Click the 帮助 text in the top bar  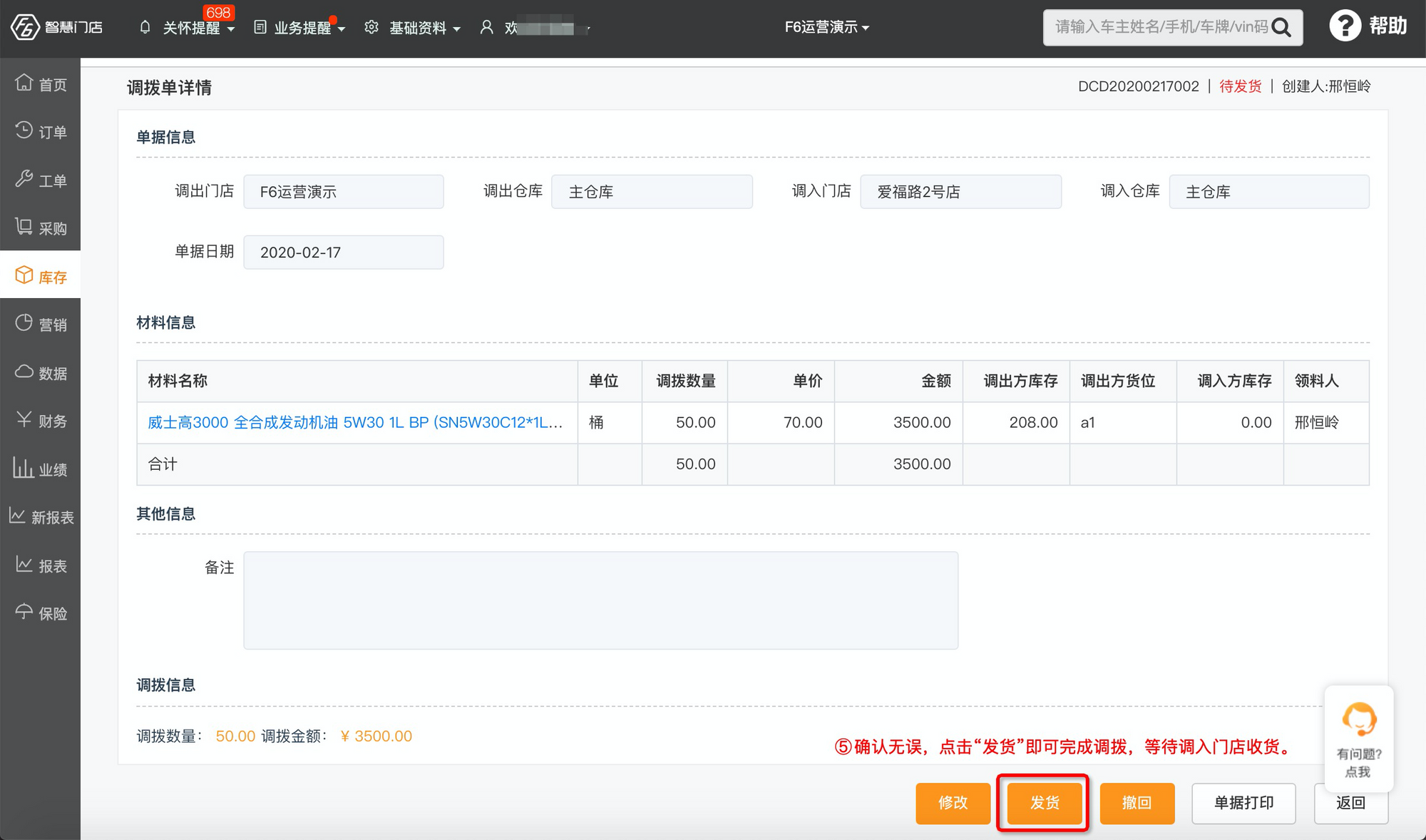coord(1387,26)
